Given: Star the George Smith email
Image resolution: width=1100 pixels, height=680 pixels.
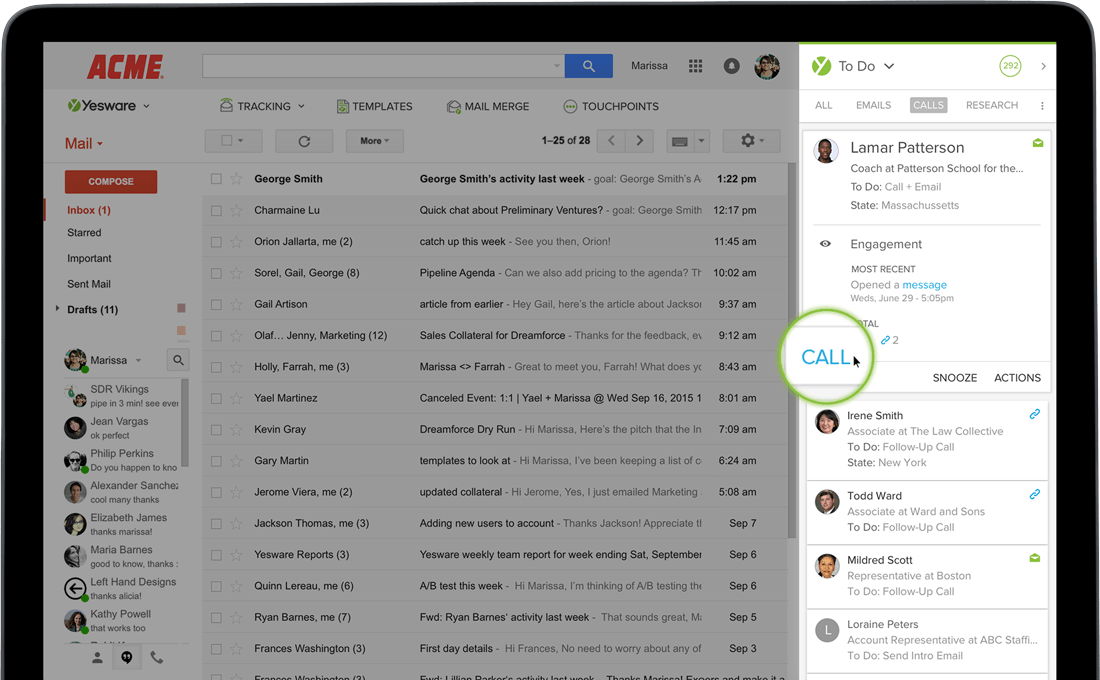Looking at the screenshot, I should 236,179.
